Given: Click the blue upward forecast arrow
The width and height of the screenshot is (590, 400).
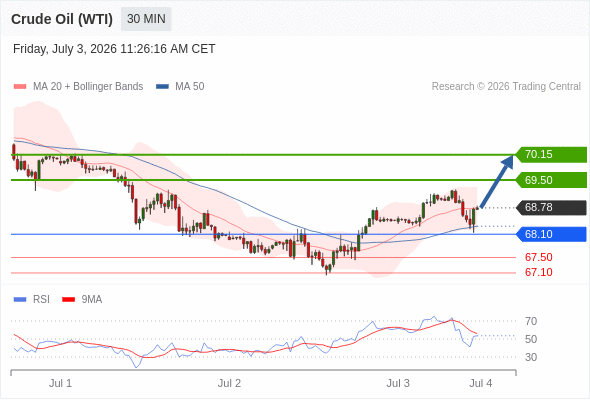Looking at the screenshot, I should coord(497,181).
